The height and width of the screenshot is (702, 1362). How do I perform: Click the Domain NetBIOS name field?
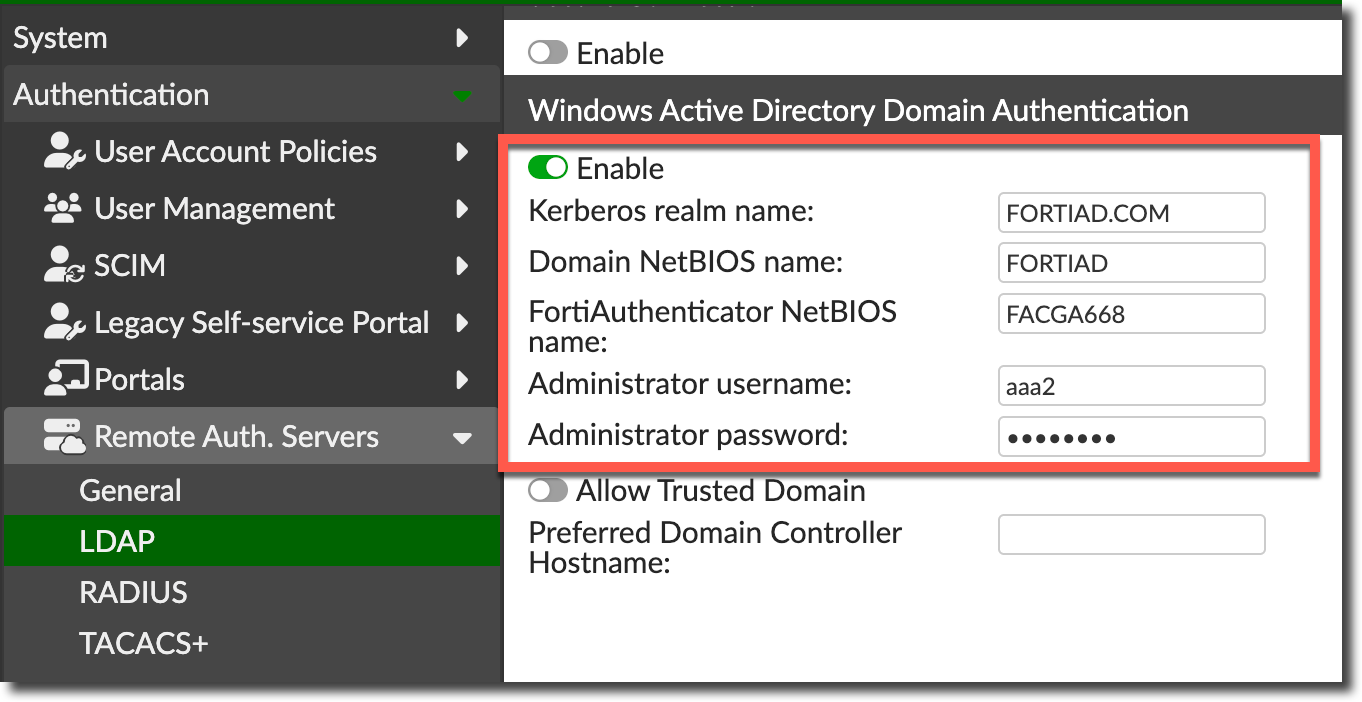[x=1132, y=262]
